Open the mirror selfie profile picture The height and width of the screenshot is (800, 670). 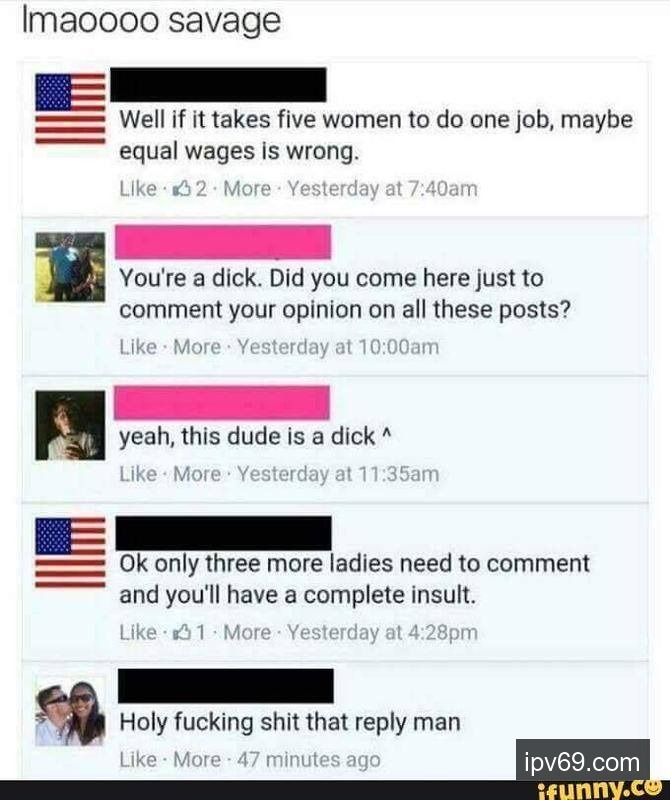(x=70, y=426)
